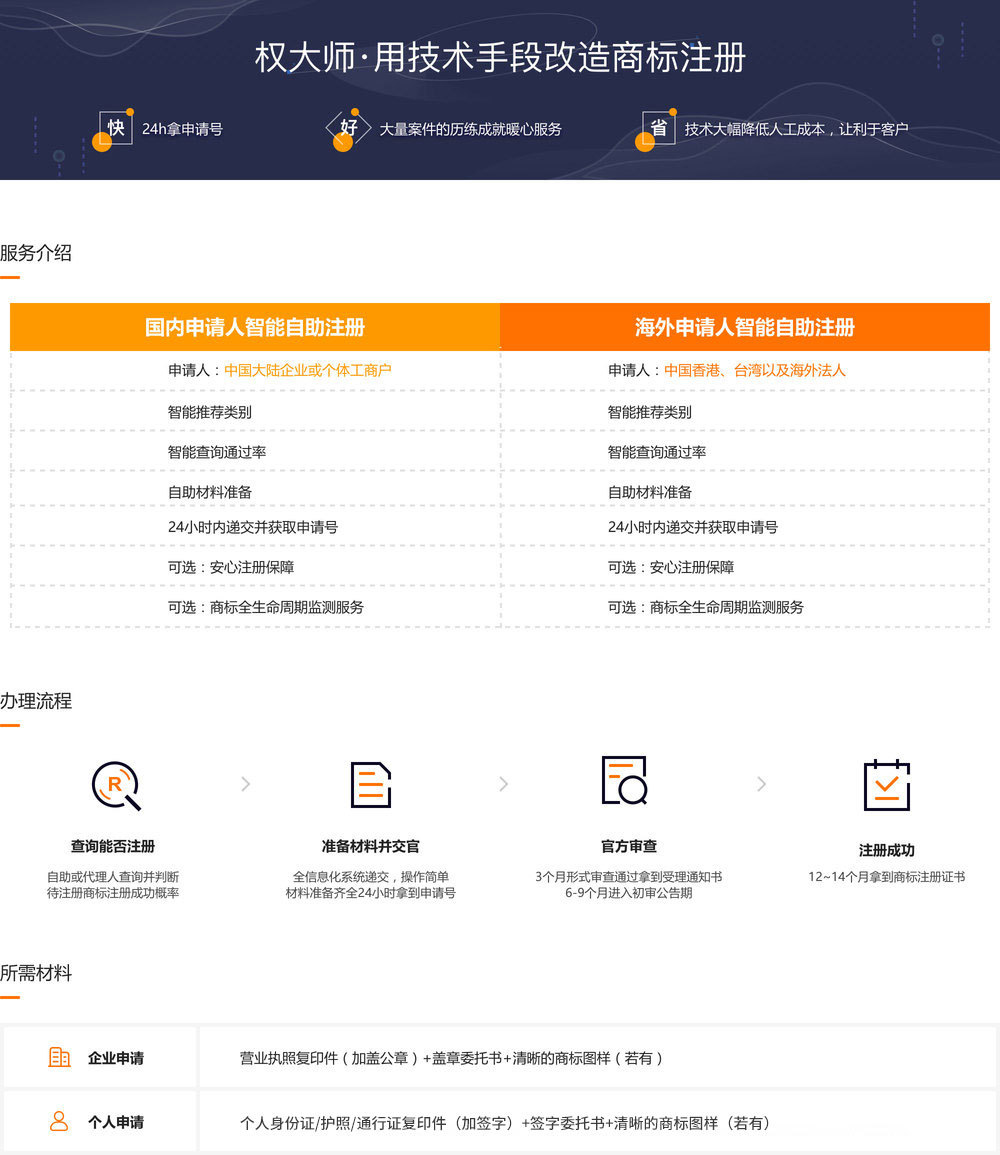Click the arrow between 准备材料并交官 and 官方审查
1000x1155 pixels.
tap(504, 784)
